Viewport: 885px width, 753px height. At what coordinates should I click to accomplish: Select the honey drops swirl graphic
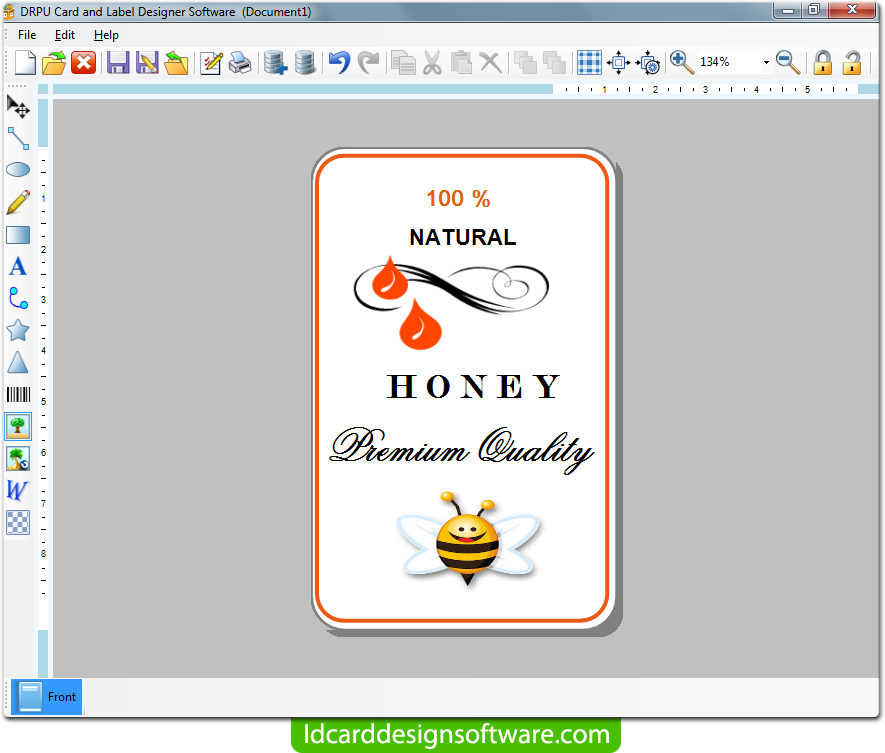[x=451, y=303]
